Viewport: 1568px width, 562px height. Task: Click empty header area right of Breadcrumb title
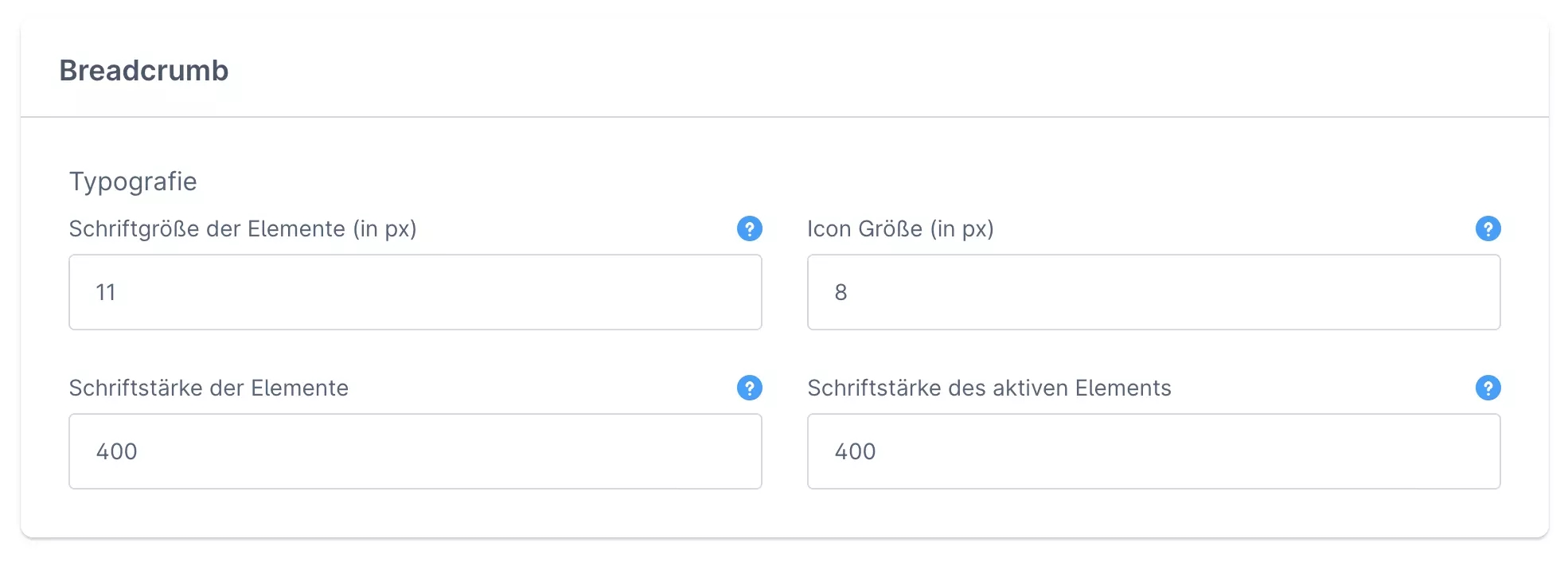tap(876, 71)
